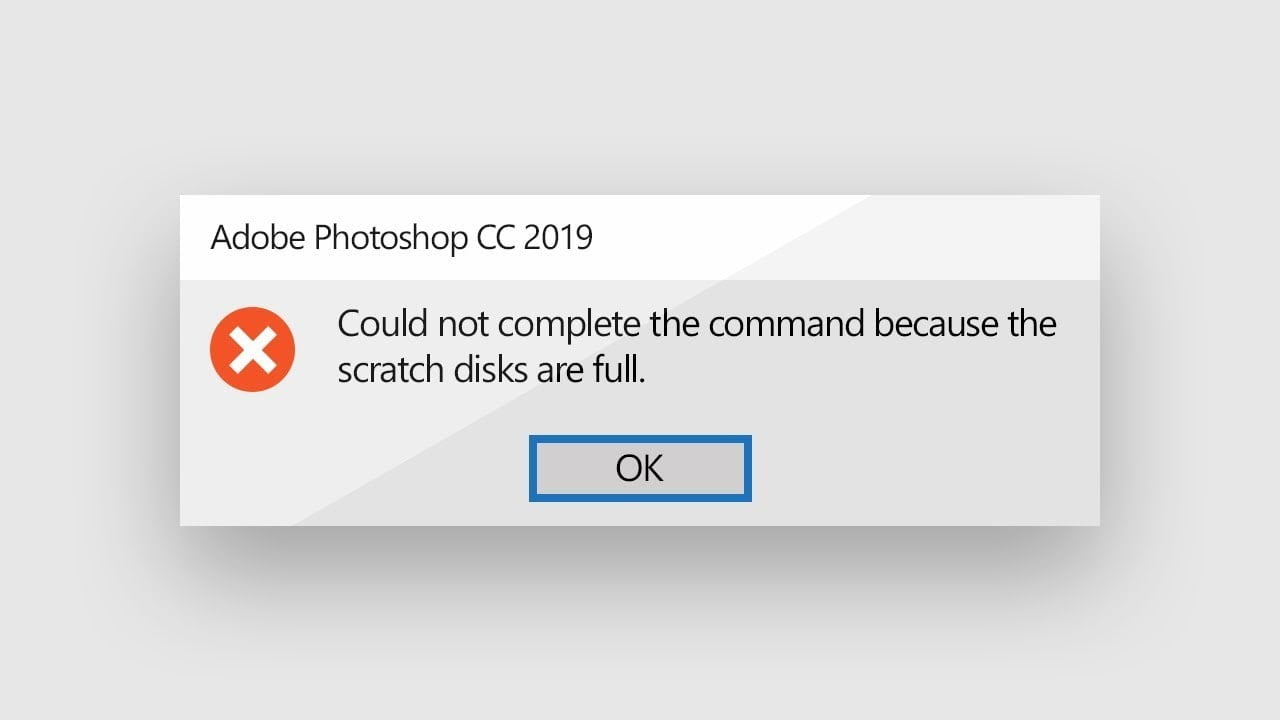Screen dimensions: 1280x720
Task: Click the gray area below the OK button
Action: [x=640, y=512]
